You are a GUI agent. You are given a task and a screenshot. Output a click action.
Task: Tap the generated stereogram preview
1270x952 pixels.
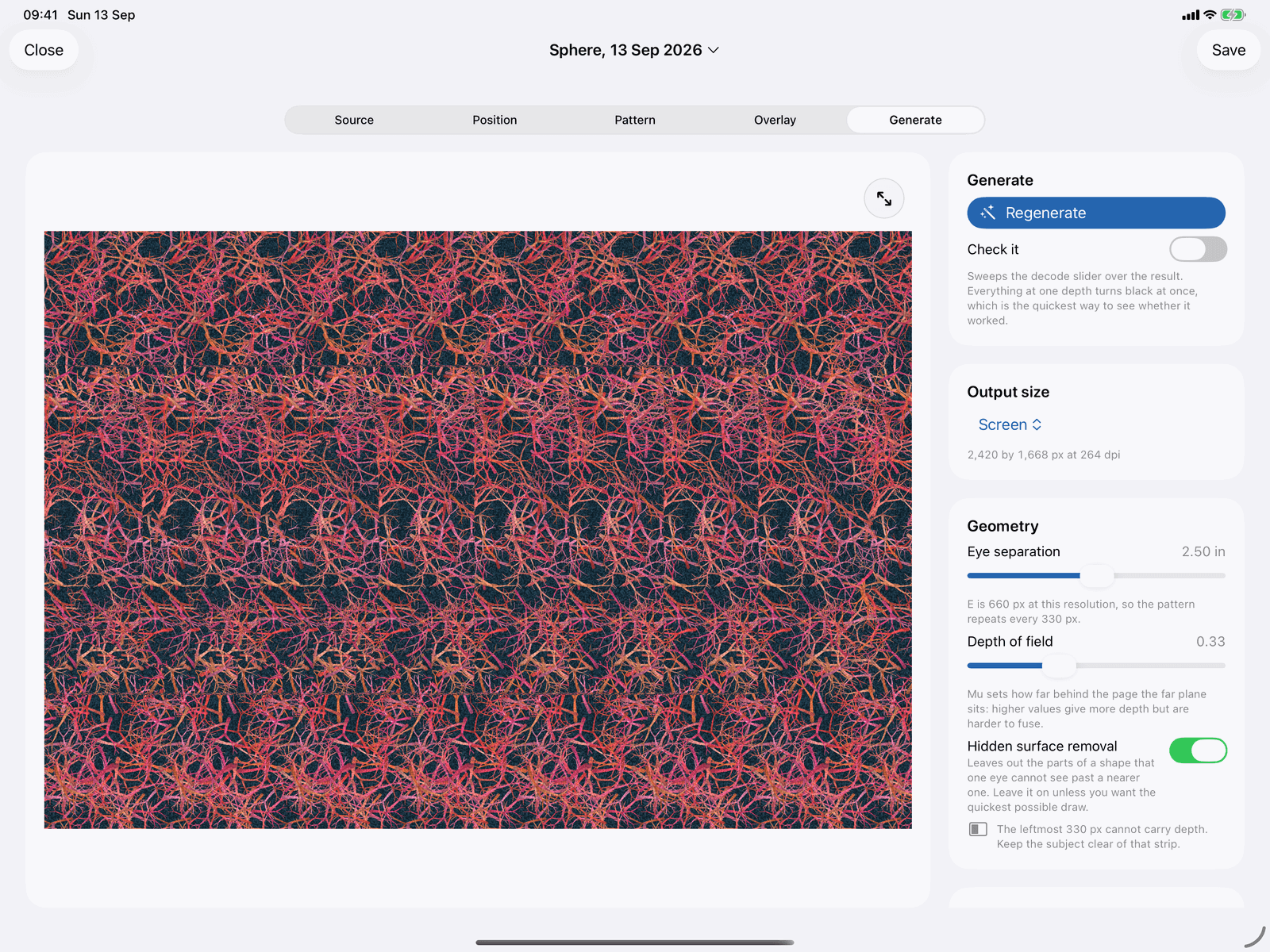pos(478,530)
